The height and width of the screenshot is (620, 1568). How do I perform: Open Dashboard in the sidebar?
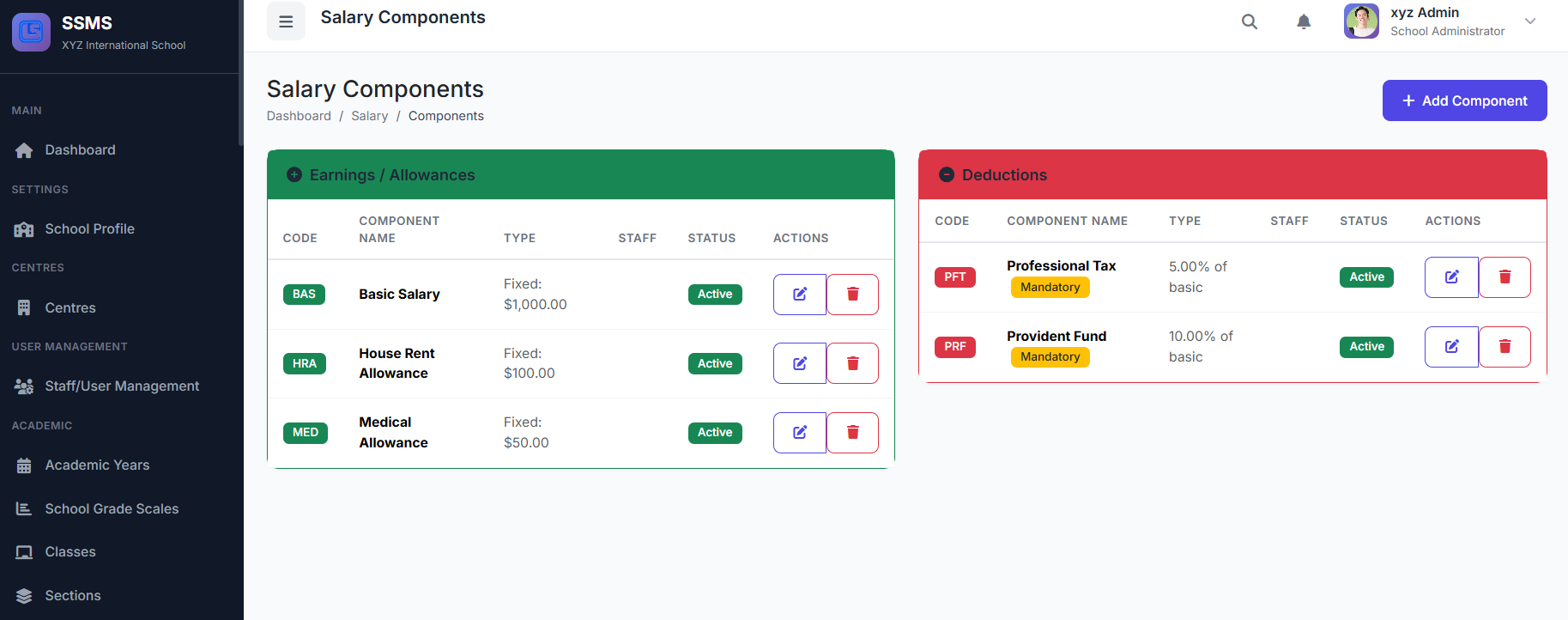coord(80,150)
